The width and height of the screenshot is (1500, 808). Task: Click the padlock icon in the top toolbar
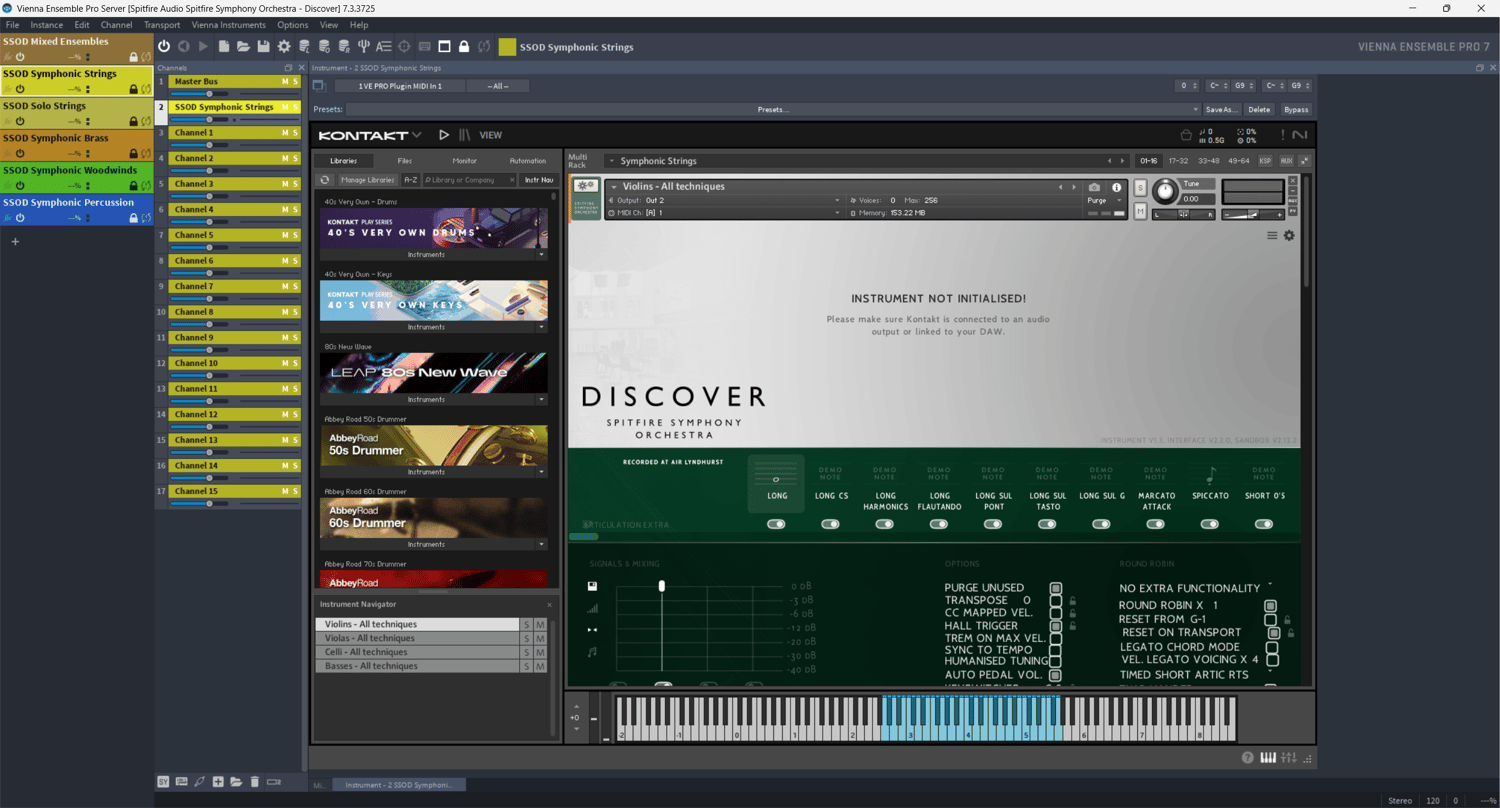click(464, 46)
